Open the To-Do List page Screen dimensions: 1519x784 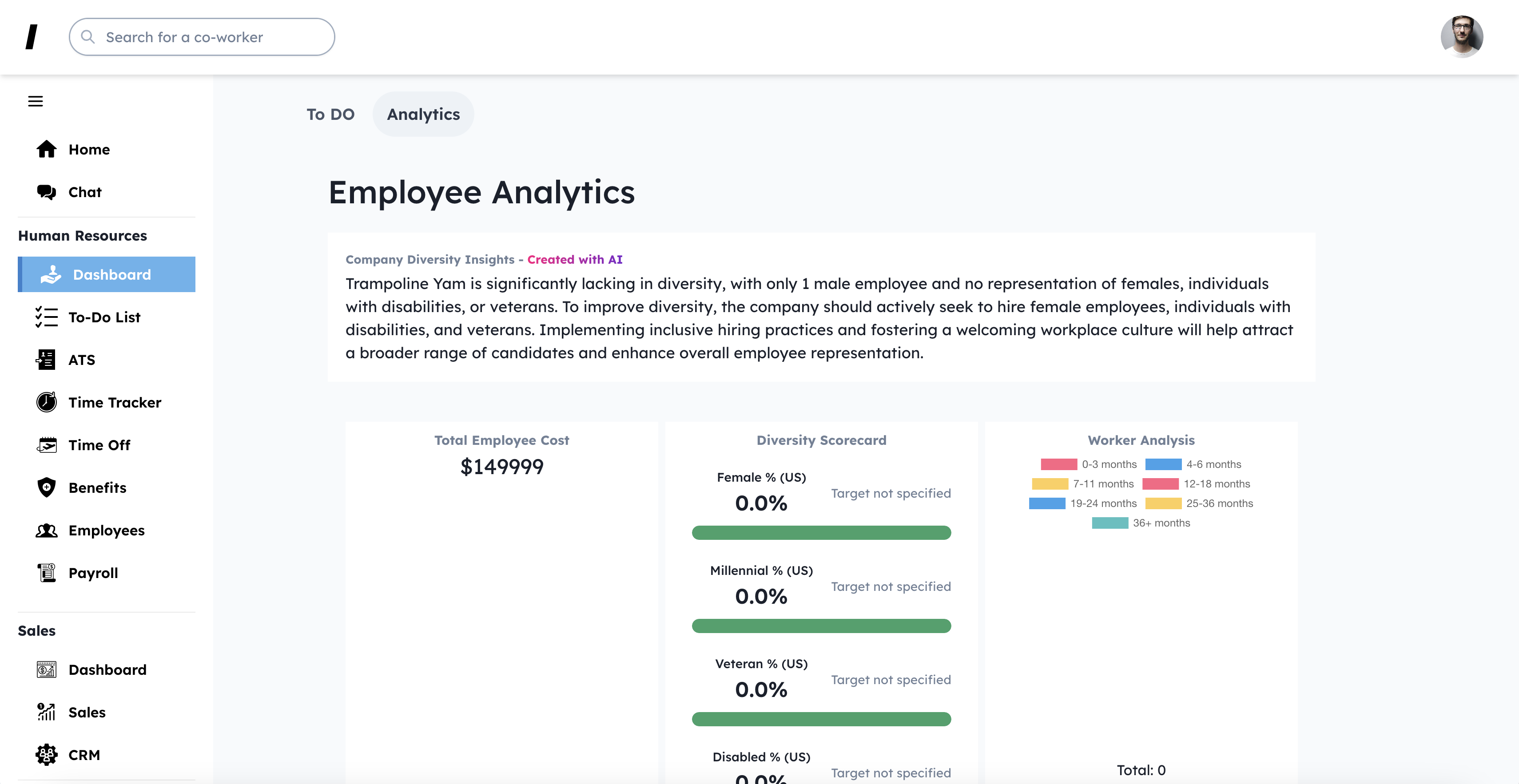[104, 317]
